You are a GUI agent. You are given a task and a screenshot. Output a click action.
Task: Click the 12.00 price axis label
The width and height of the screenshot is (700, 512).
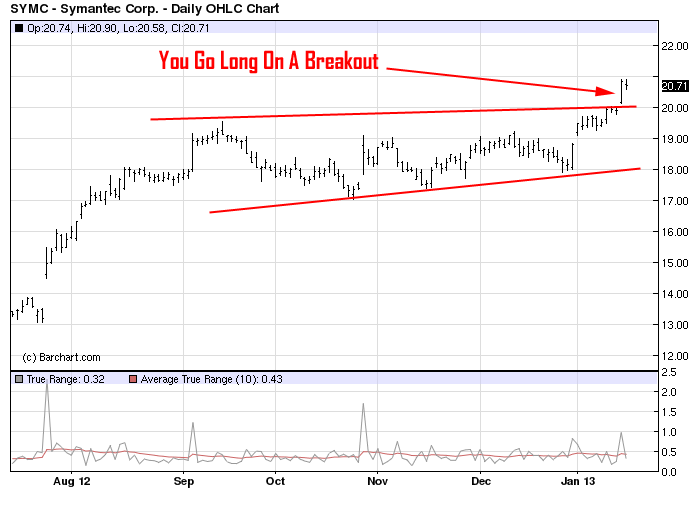pyautogui.click(x=675, y=356)
